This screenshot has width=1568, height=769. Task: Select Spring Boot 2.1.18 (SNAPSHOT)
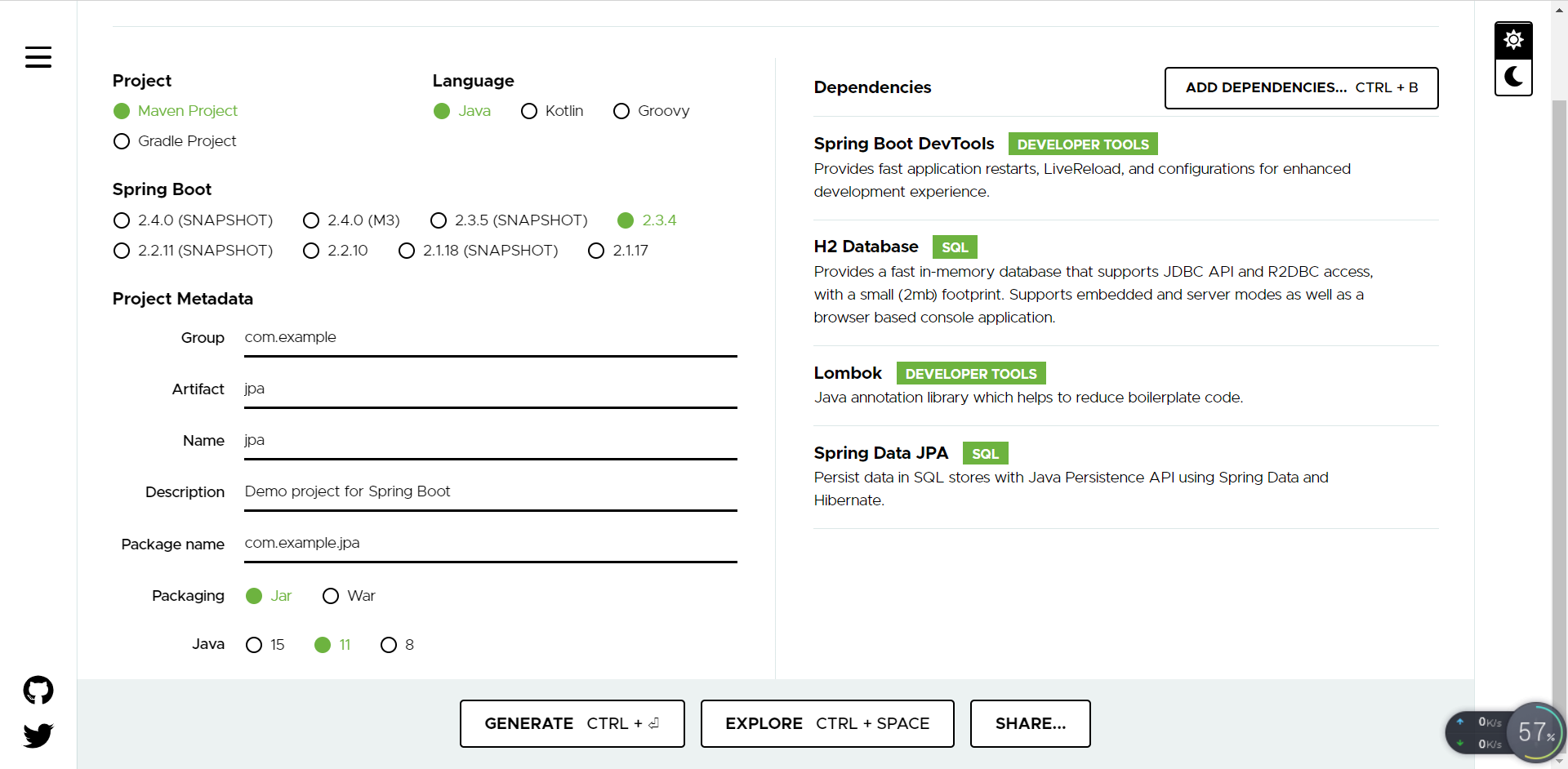(x=479, y=251)
